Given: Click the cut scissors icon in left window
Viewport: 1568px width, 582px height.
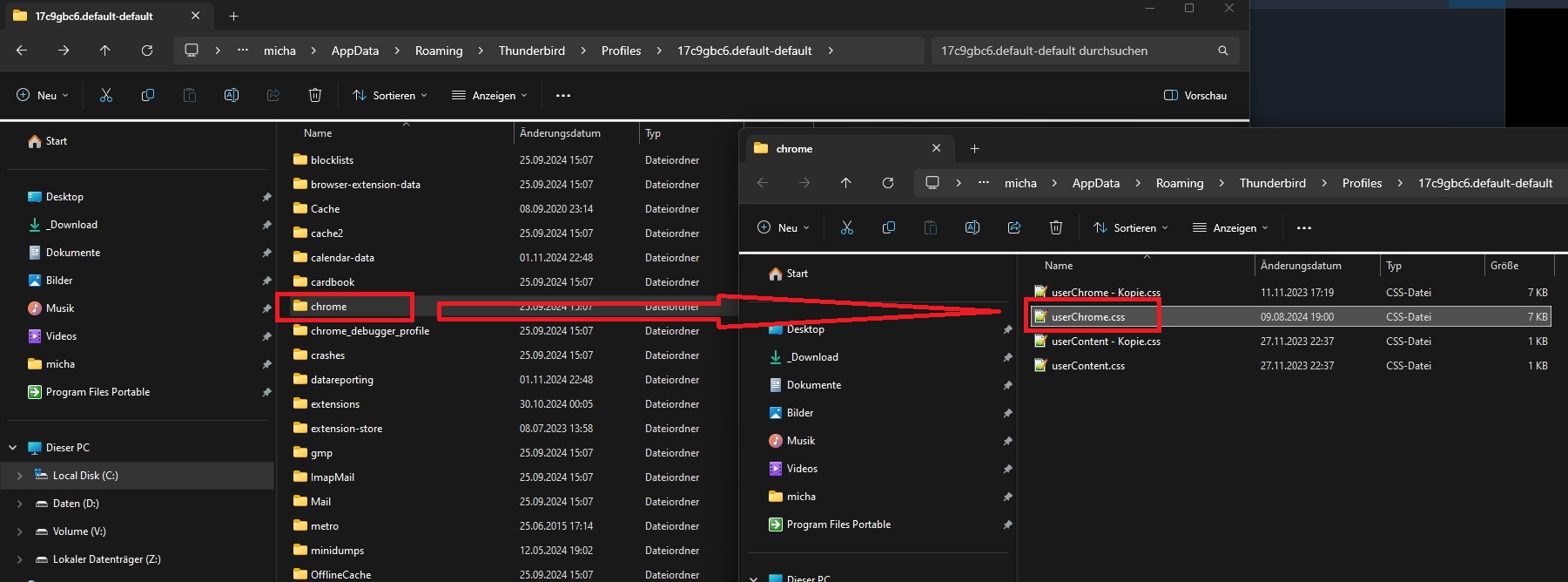Looking at the screenshot, I should [x=106, y=95].
